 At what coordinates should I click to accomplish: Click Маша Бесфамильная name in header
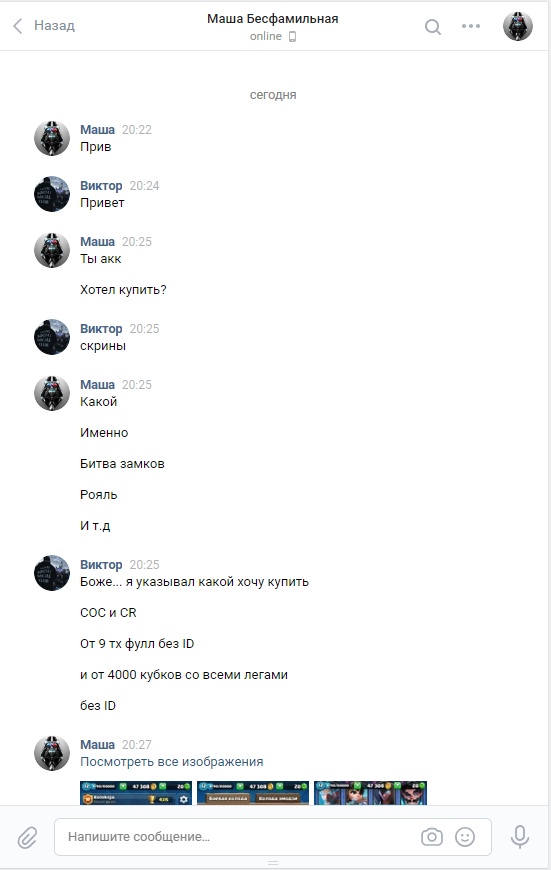tap(272, 19)
